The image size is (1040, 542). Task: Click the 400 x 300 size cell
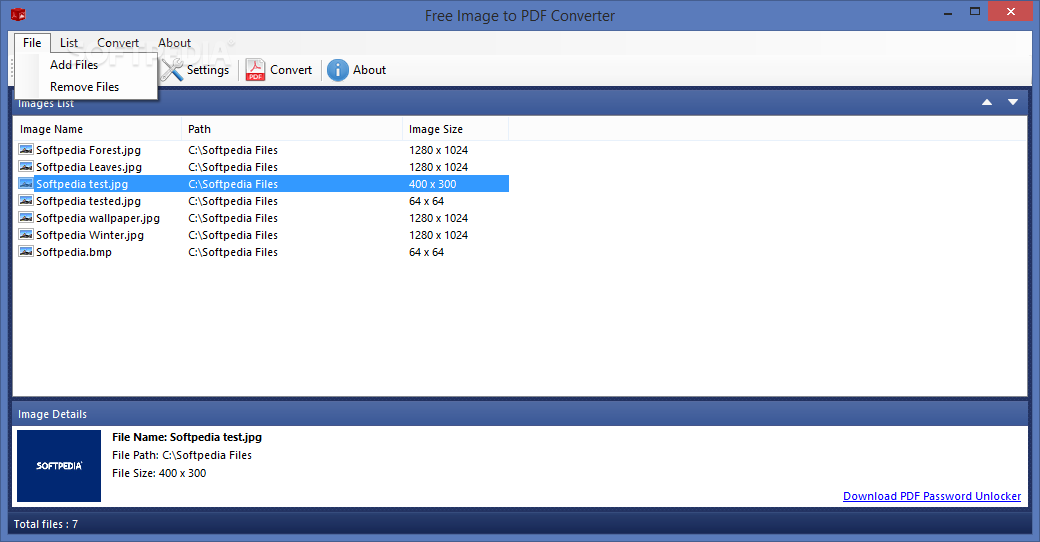coord(432,184)
